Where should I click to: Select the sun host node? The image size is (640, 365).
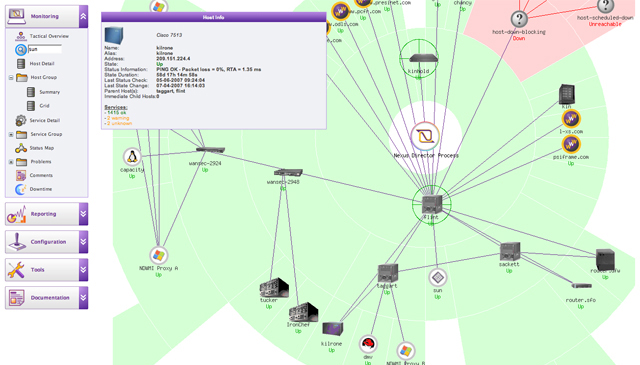438,278
